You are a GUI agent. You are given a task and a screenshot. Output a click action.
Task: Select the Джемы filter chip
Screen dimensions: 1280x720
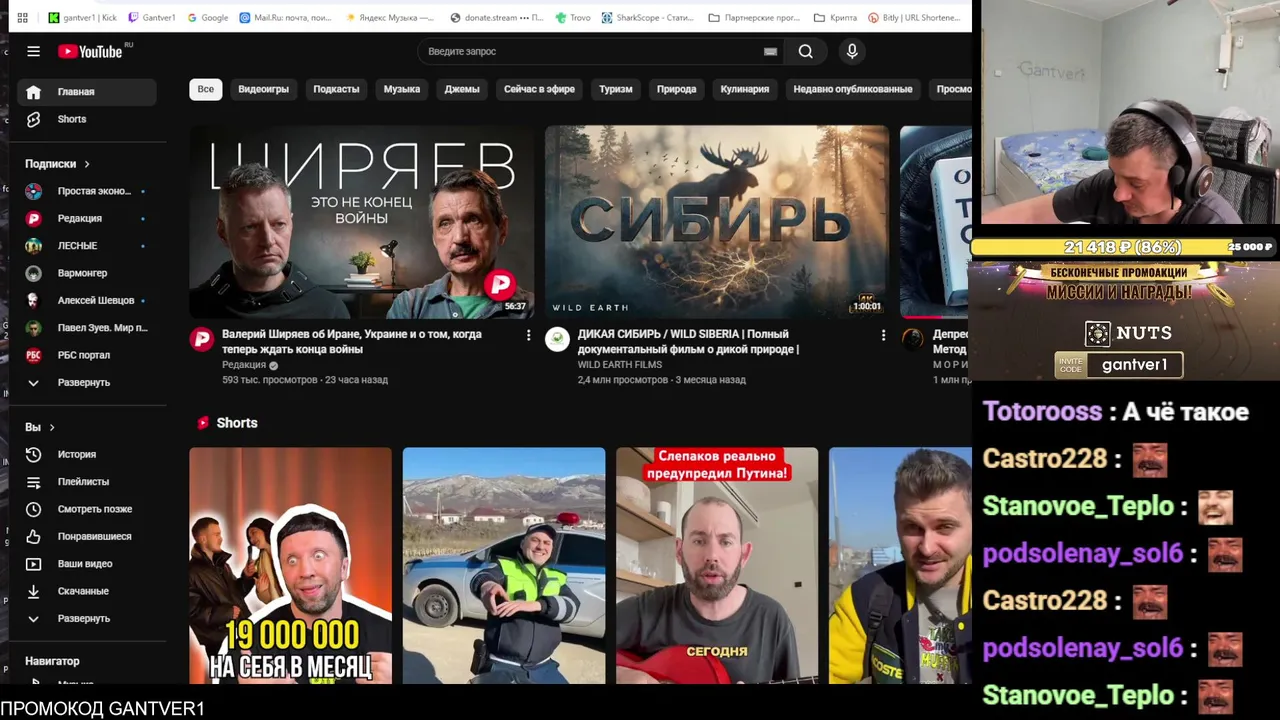(x=462, y=89)
